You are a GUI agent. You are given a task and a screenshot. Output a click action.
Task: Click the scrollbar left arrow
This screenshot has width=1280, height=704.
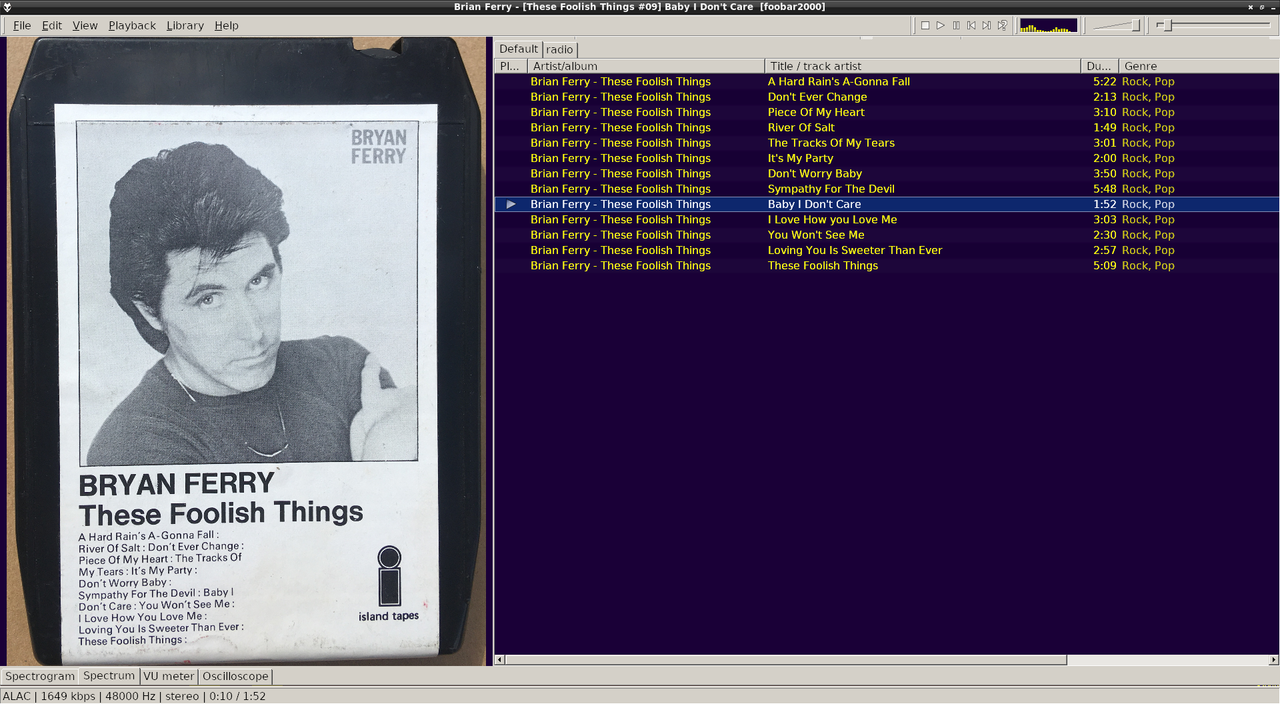click(500, 660)
